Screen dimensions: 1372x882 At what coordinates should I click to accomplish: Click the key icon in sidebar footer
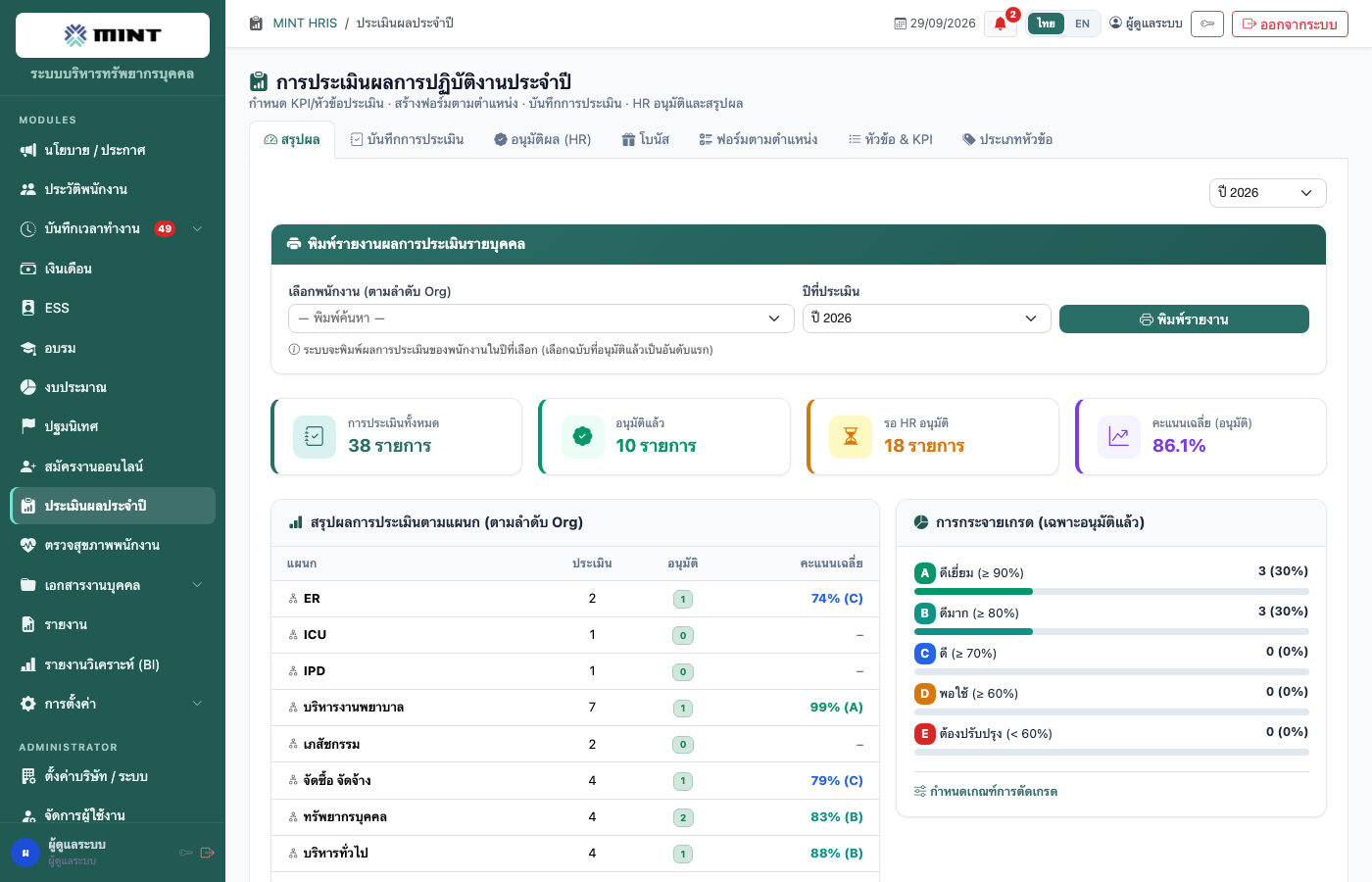point(185,853)
